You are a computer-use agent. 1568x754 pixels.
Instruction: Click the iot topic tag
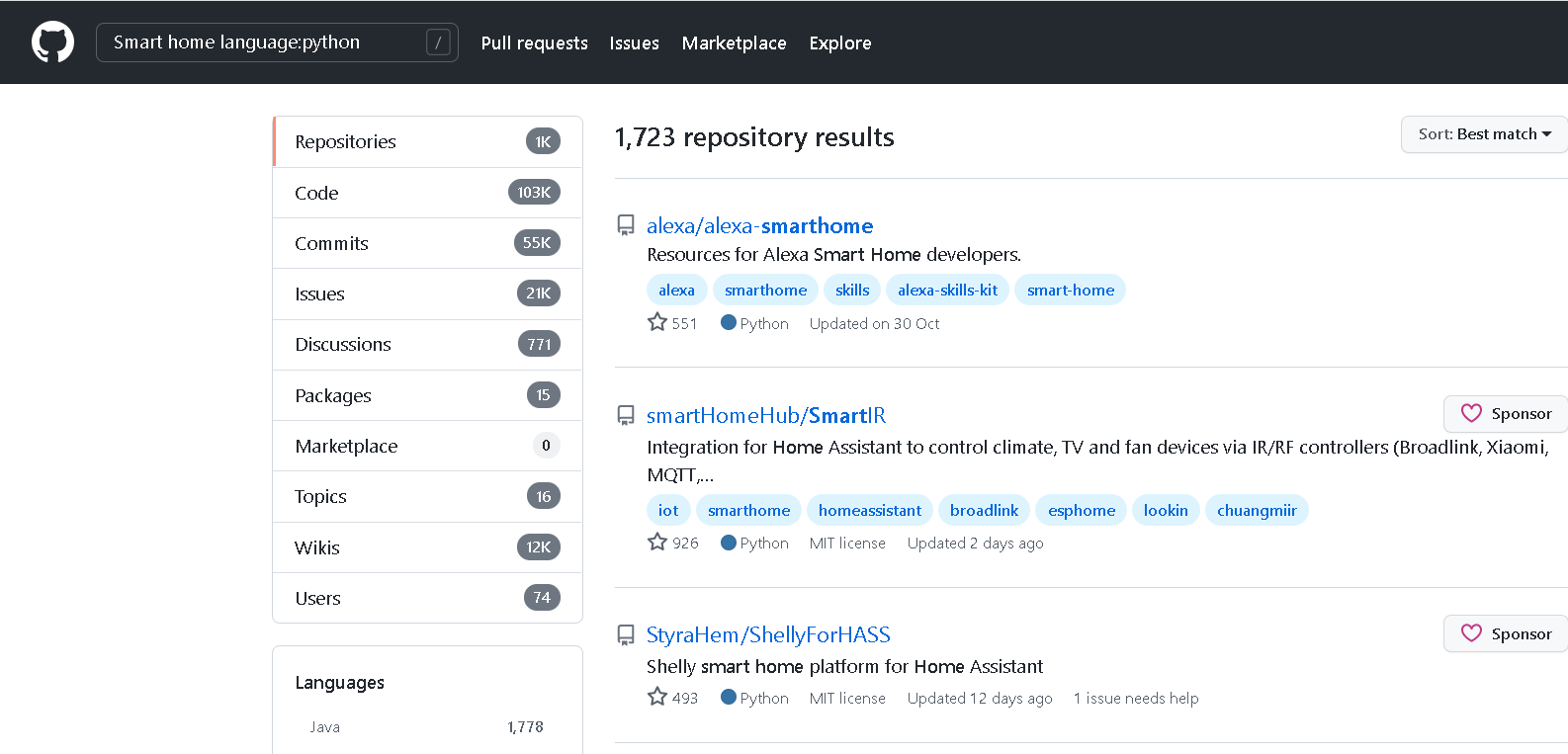pos(668,510)
